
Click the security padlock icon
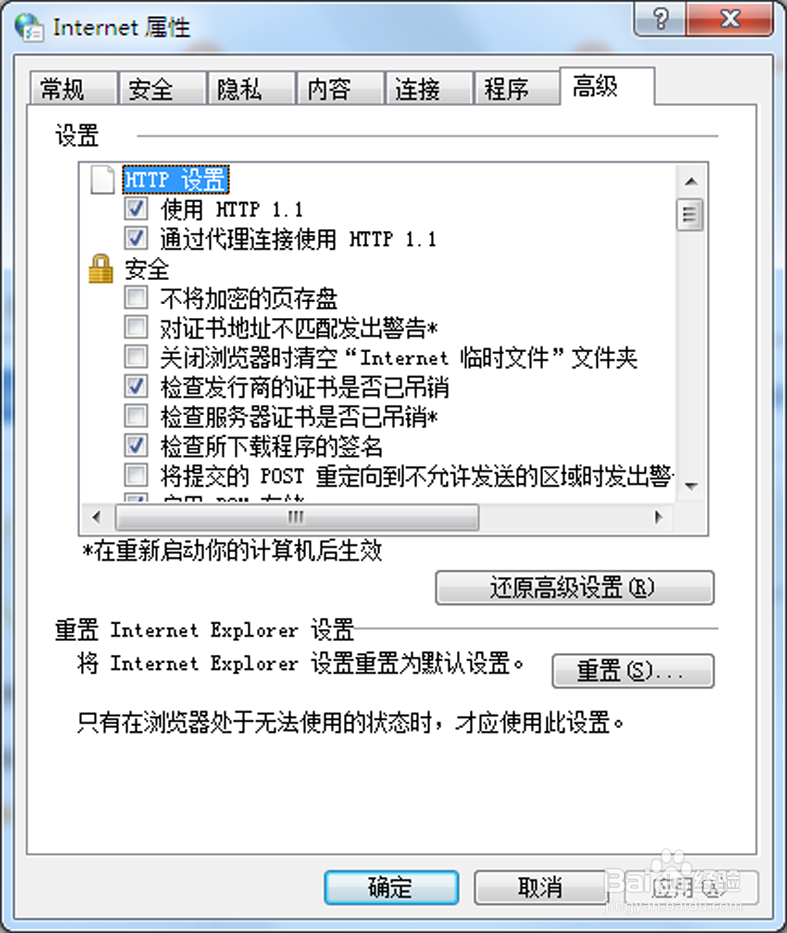click(101, 268)
